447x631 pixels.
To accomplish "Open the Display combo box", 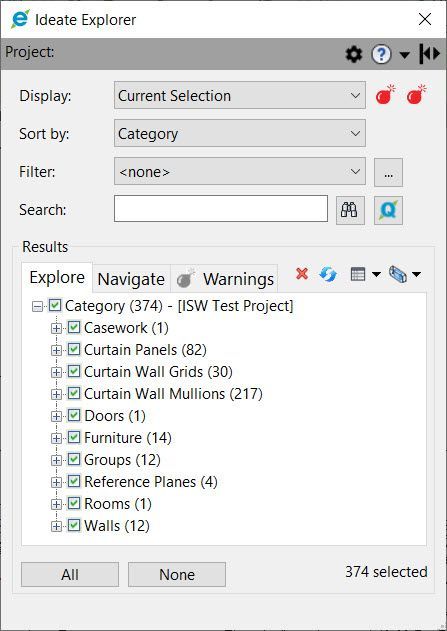I will [x=240, y=95].
